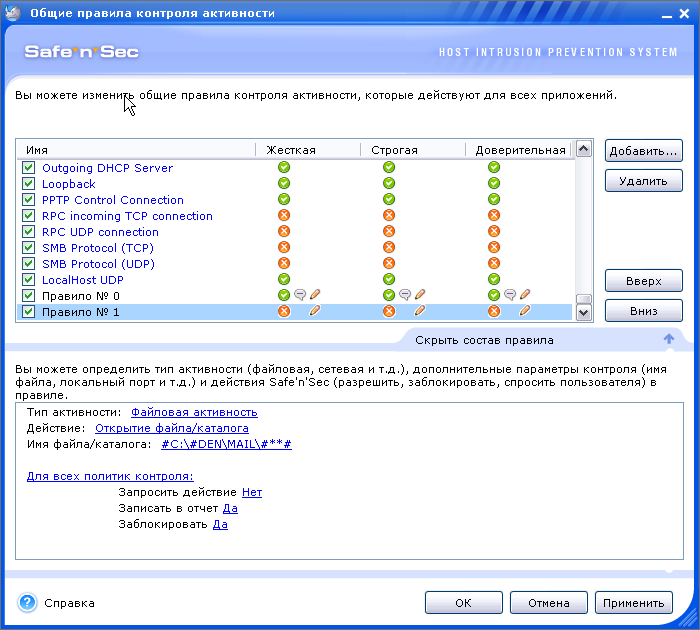Click the Применить button
This screenshot has height=630, width=700.
tap(634, 603)
